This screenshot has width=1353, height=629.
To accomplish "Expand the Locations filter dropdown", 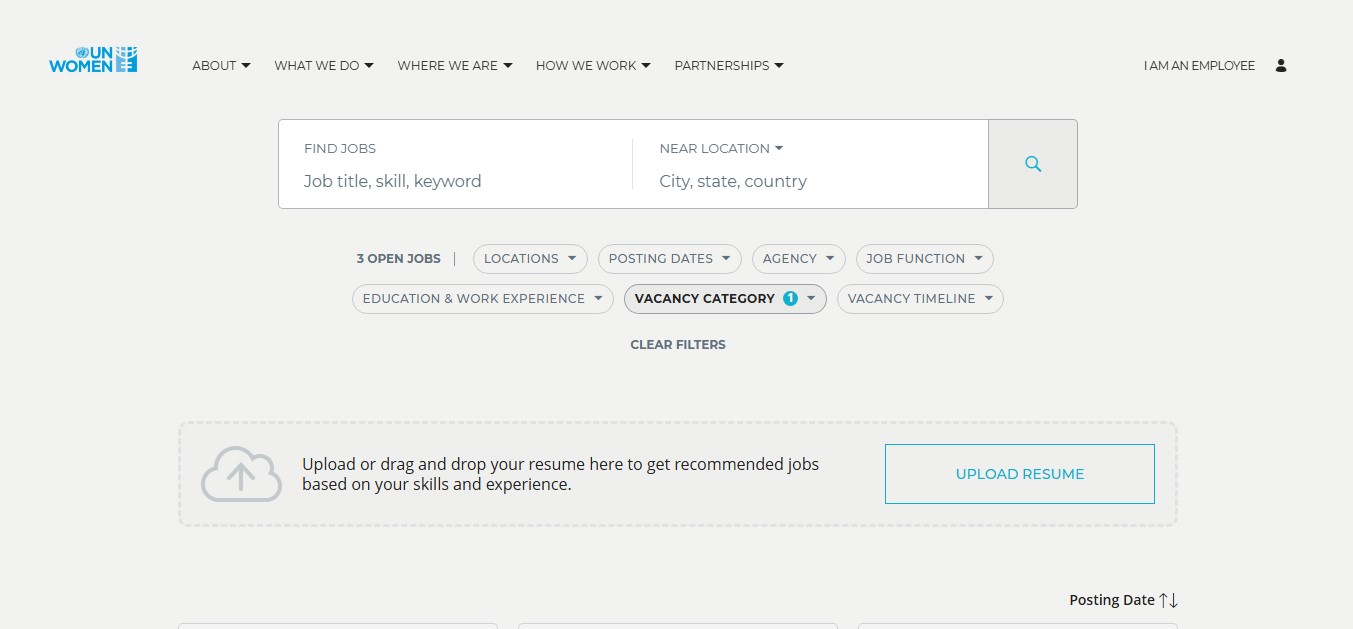I will coord(530,259).
